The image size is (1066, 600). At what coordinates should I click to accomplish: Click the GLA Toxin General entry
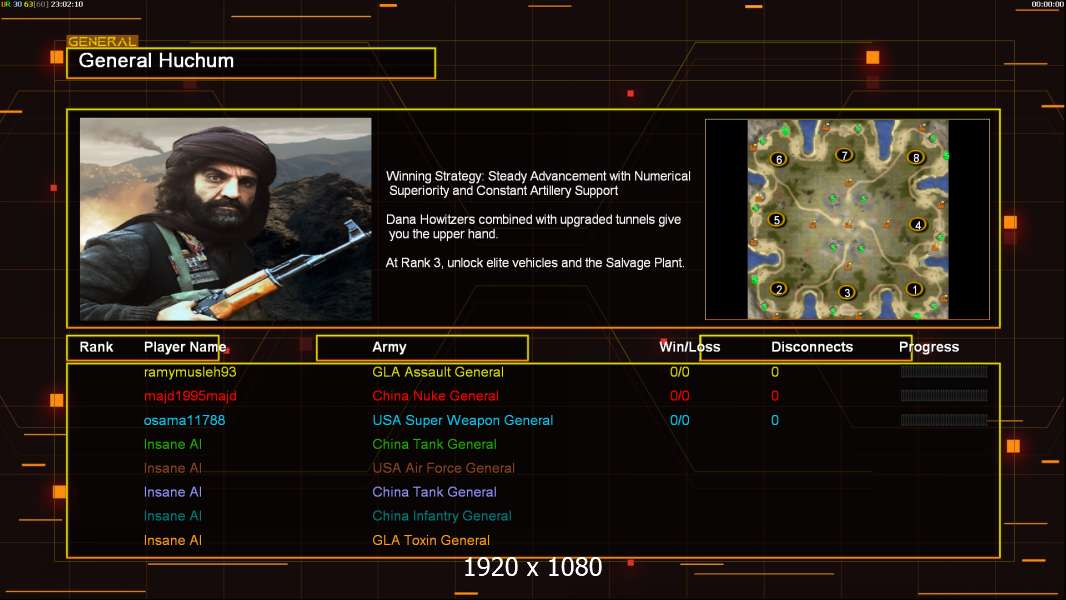(x=430, y=540)
